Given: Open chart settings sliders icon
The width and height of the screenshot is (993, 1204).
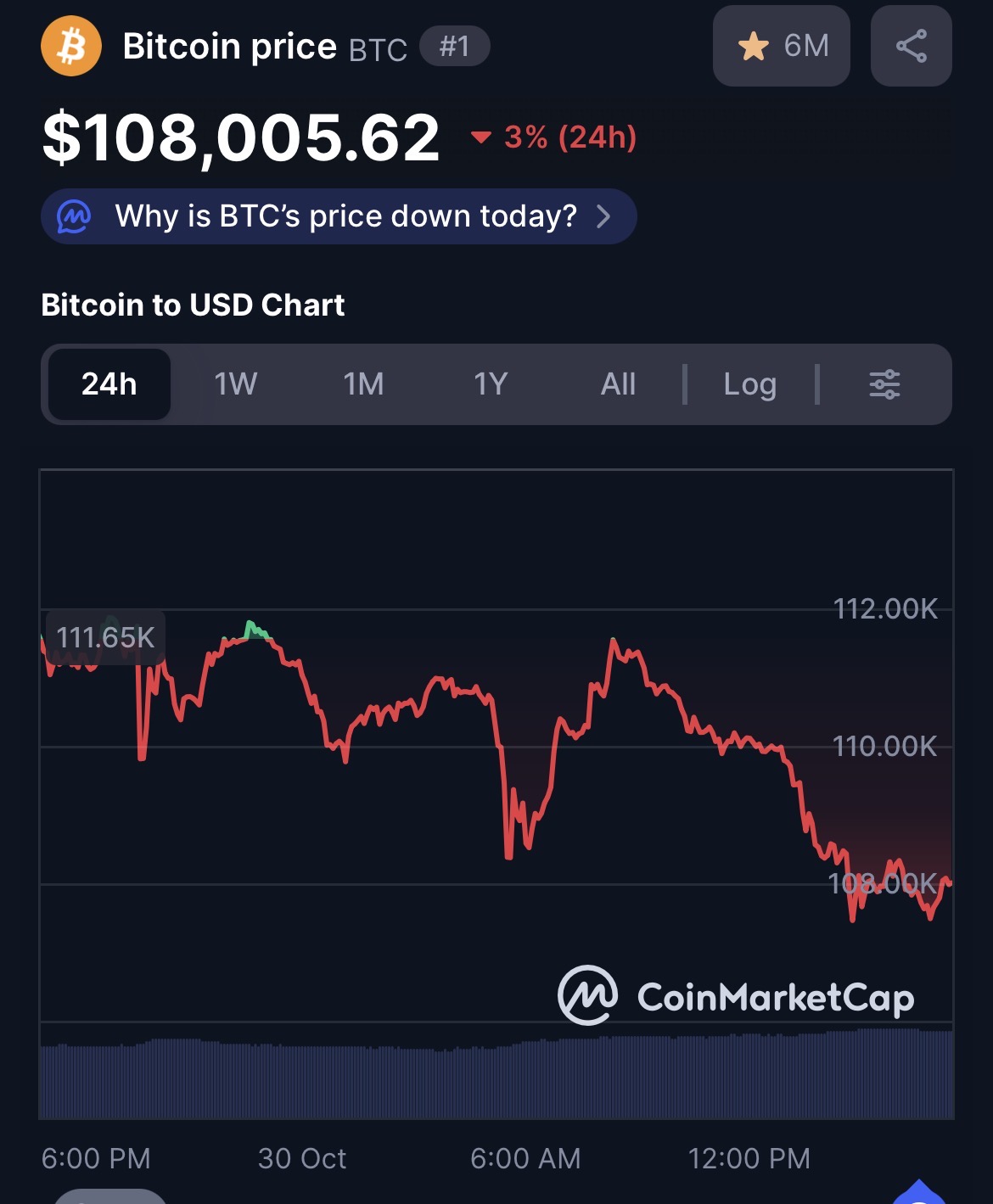Looking at the screenshot, I should click(884, 384).
